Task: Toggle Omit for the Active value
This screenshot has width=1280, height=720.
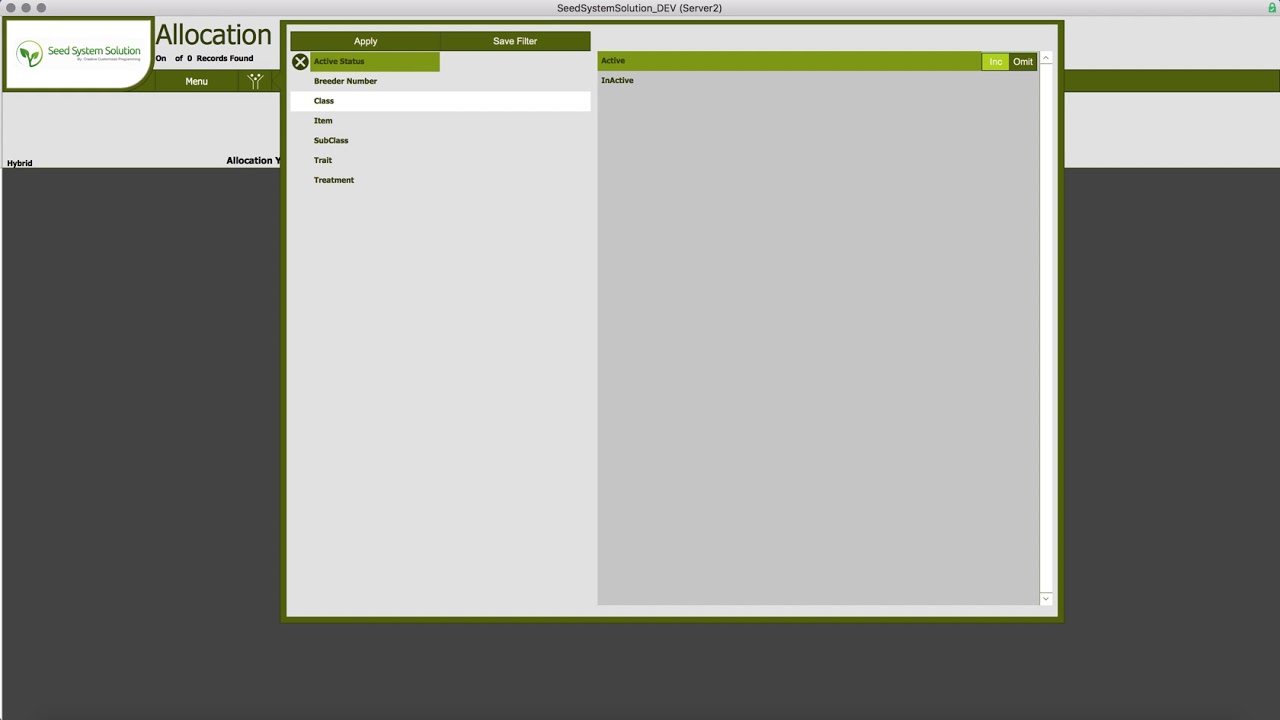Action: (x=1023, y=62)
